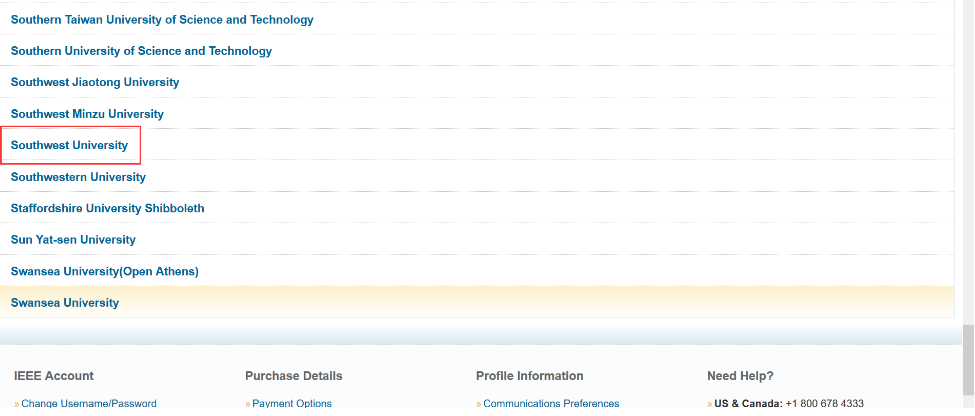
Task: Select Southern Taiwan University of Science and Technology
Action: point(162,20)
